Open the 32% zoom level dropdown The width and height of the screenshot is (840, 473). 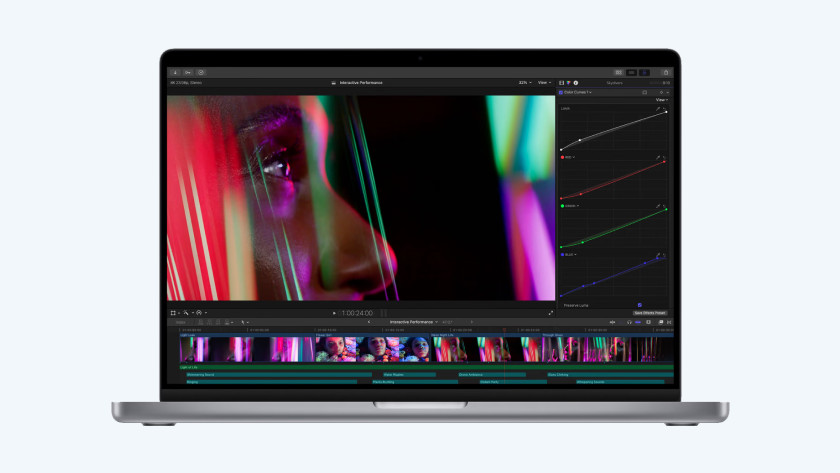click(524, 82)
